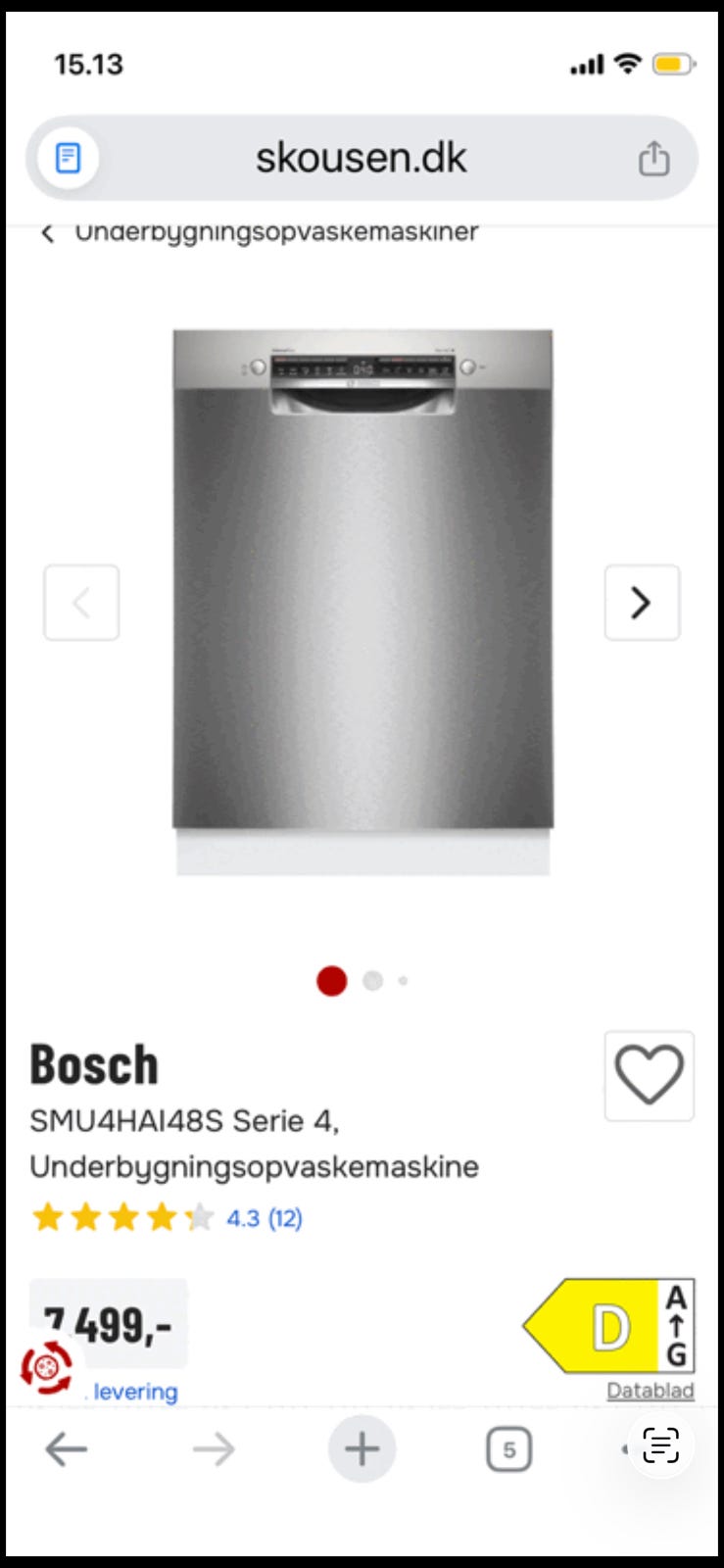Open a new tab with plus button

click(362, 1448)
